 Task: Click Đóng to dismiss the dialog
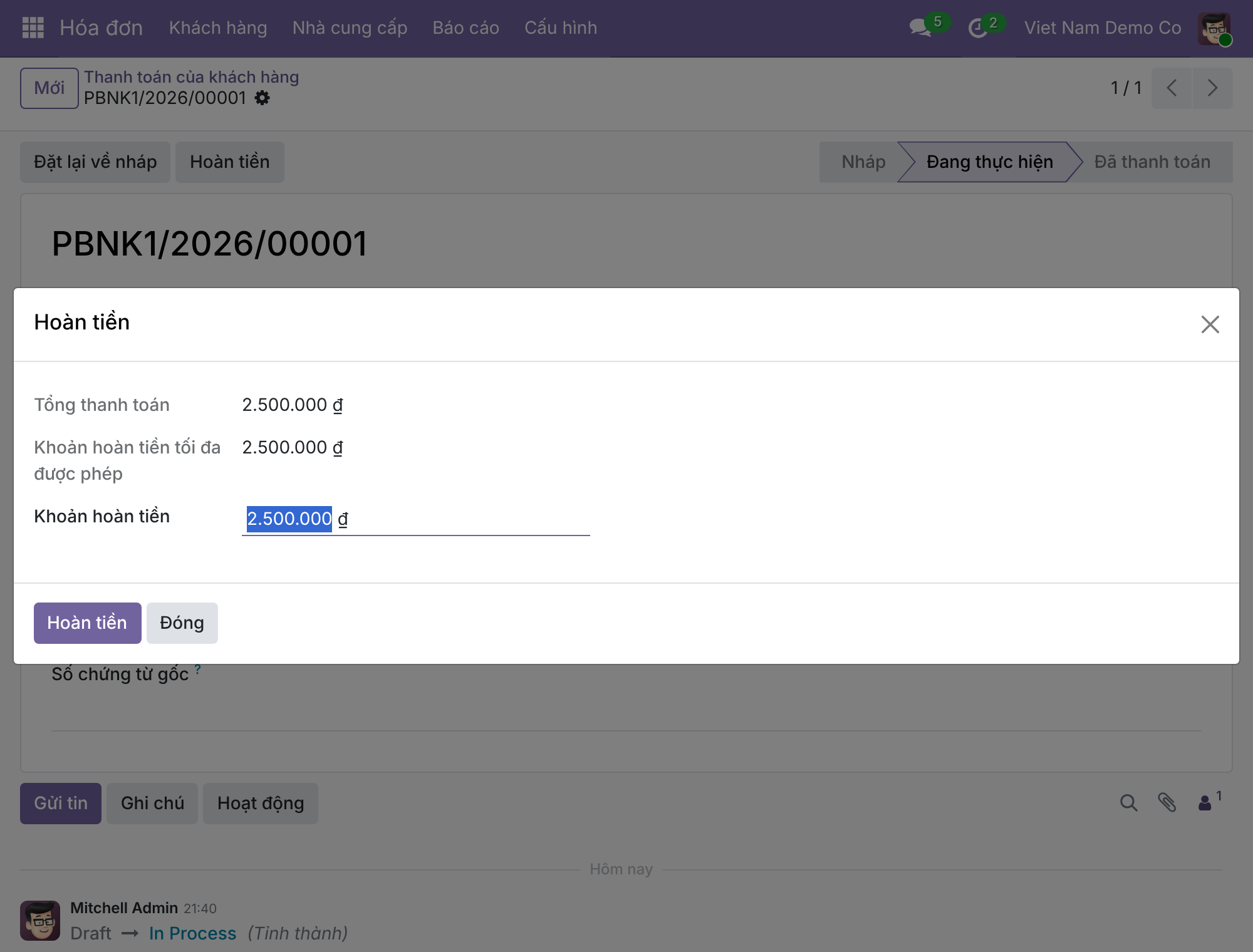tap(182, 623)
